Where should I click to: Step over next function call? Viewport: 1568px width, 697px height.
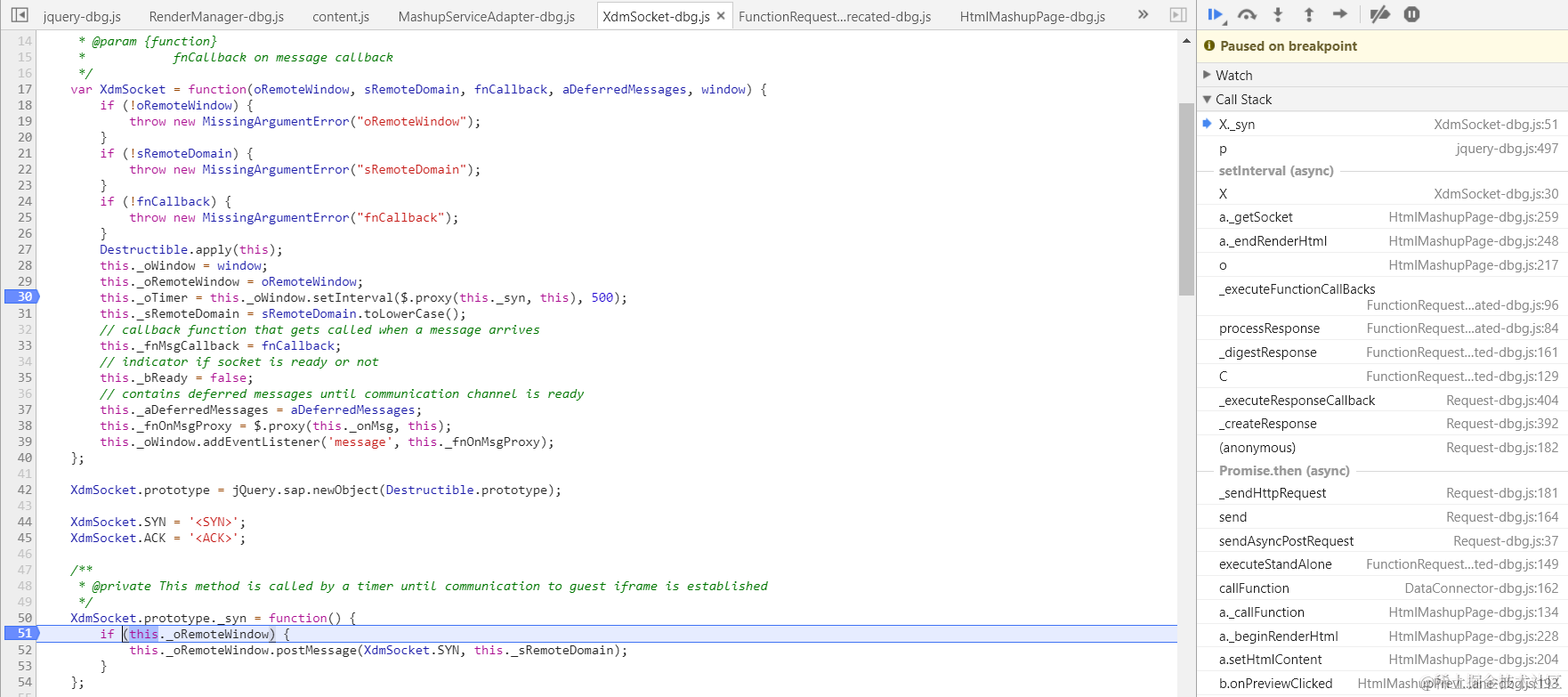(1247, 14)
